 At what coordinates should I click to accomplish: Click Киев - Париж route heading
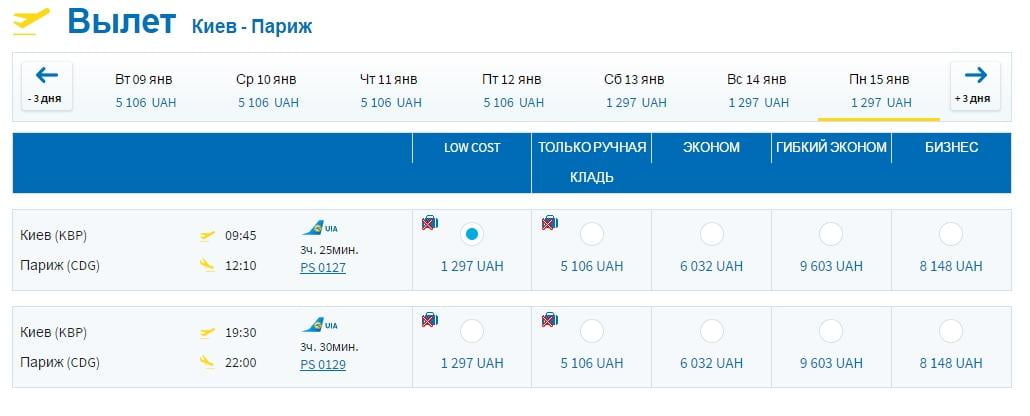pyautogui.click(x=252, y=27)
